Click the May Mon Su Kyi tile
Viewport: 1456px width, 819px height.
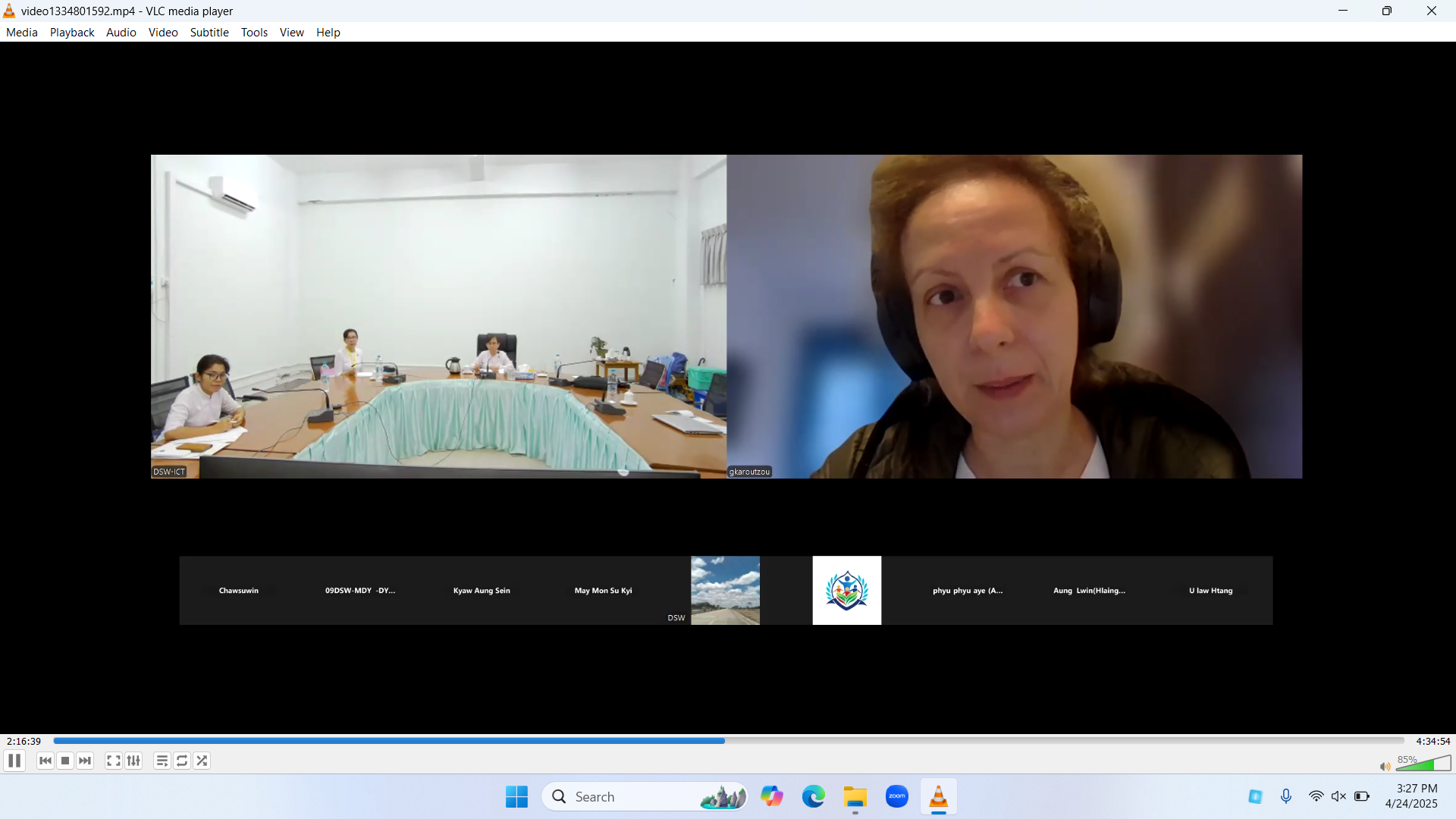click(x=603, y=590)
